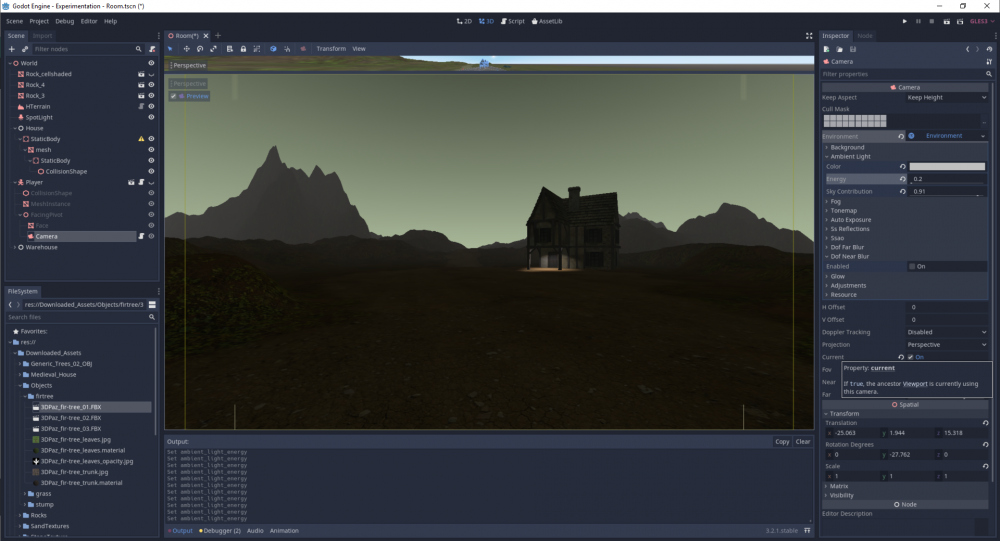Open the Transform menu in viewport toolbar
The height and width of the screenshot is (541, 1000).
point(331,48)
